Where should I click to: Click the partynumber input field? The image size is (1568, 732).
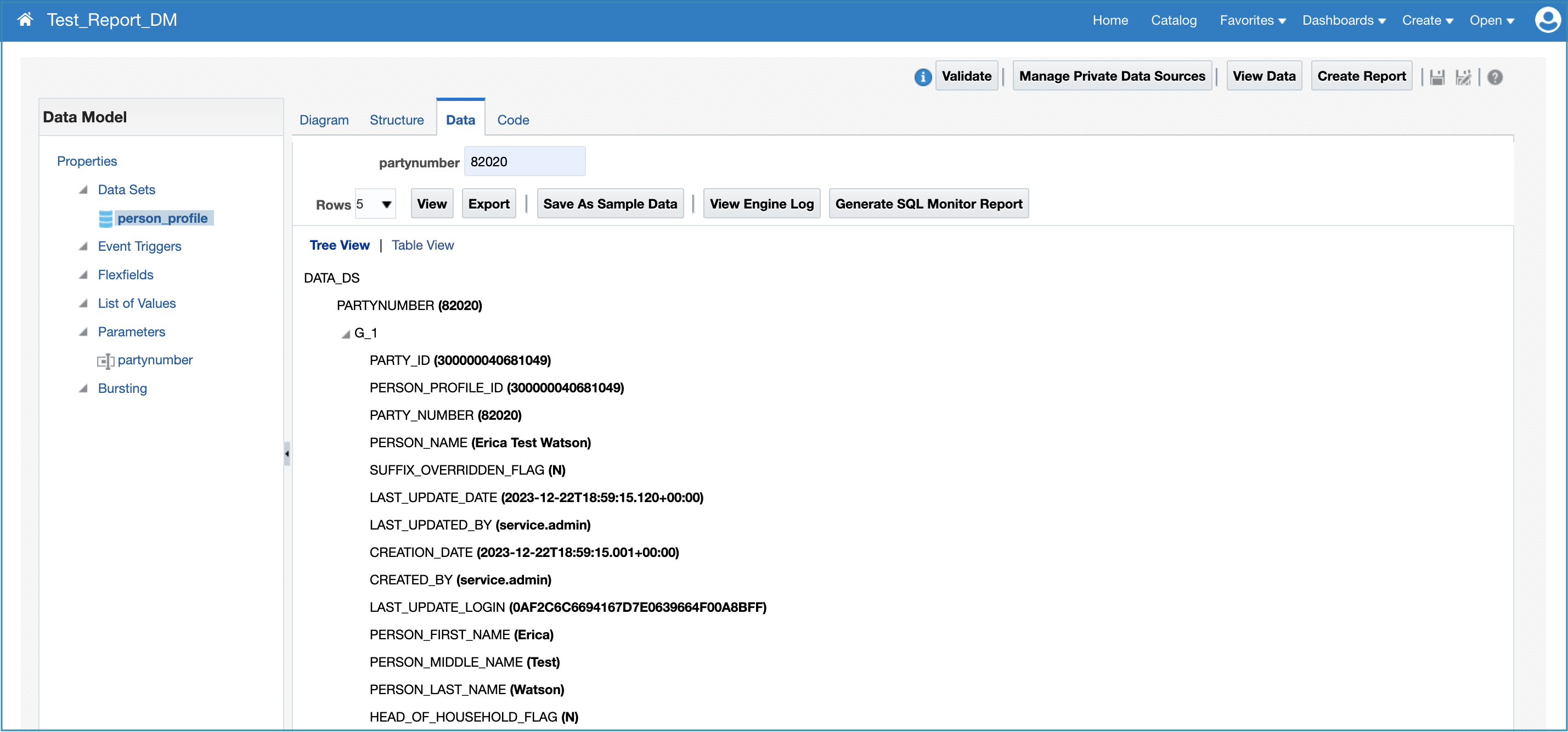[x=524, y=162]
